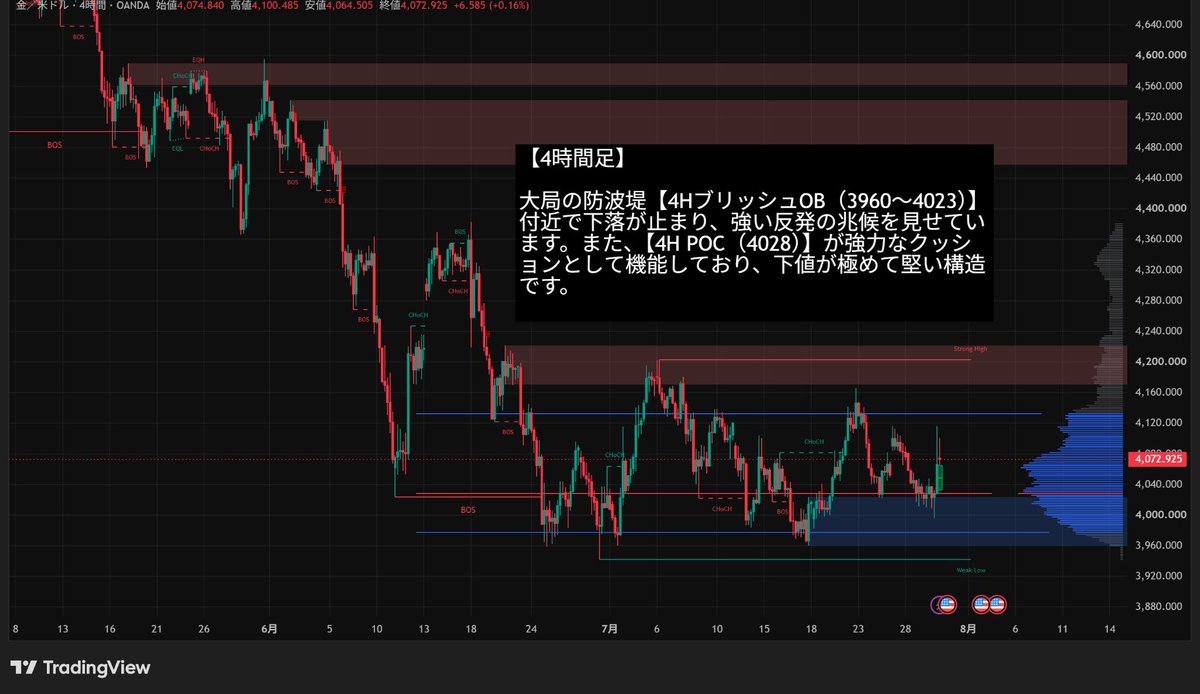Click the 4,120.000 price axis label

point(1157,423)
